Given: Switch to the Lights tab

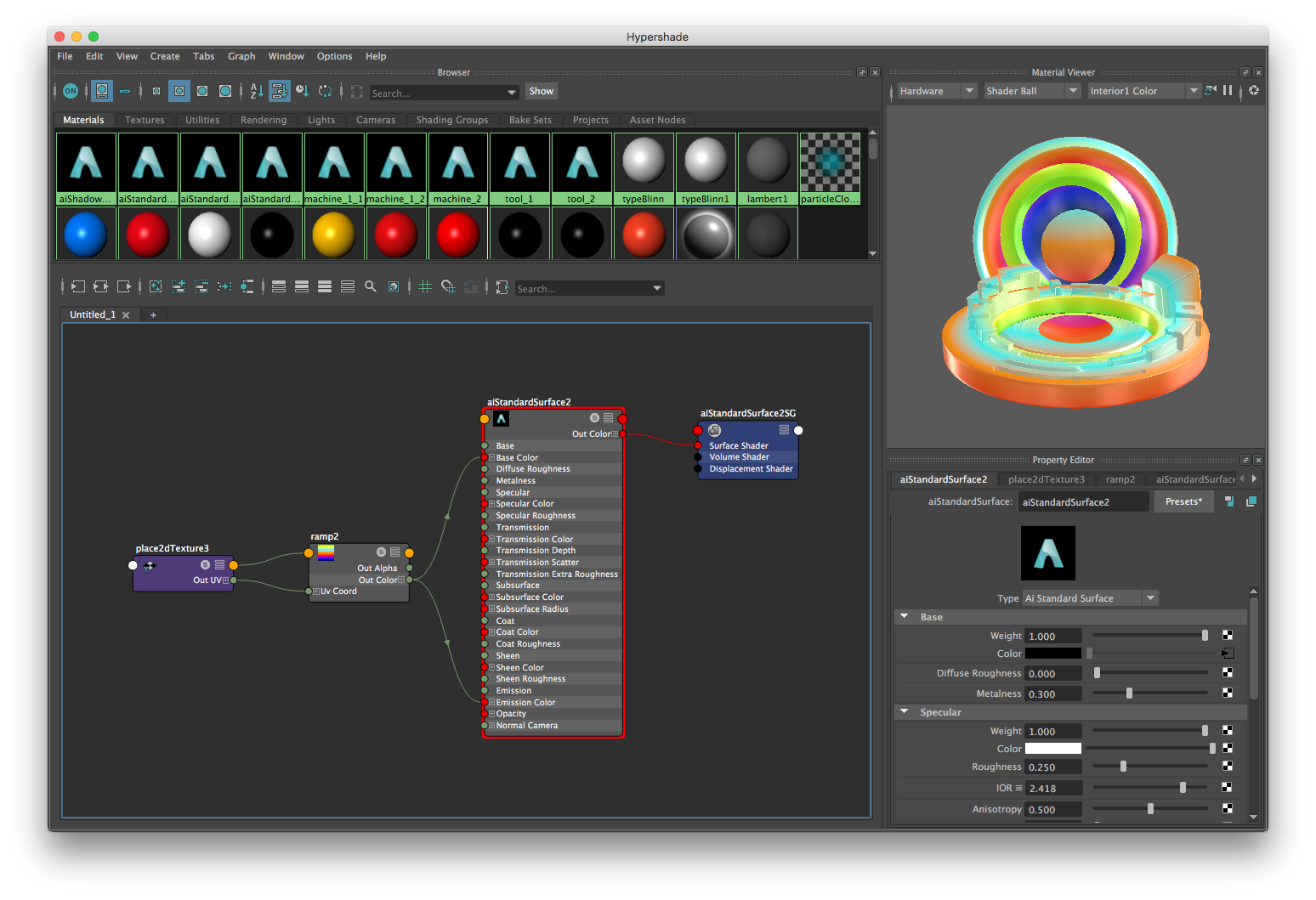Looking at the screenshot, I should tap(321, 120).
